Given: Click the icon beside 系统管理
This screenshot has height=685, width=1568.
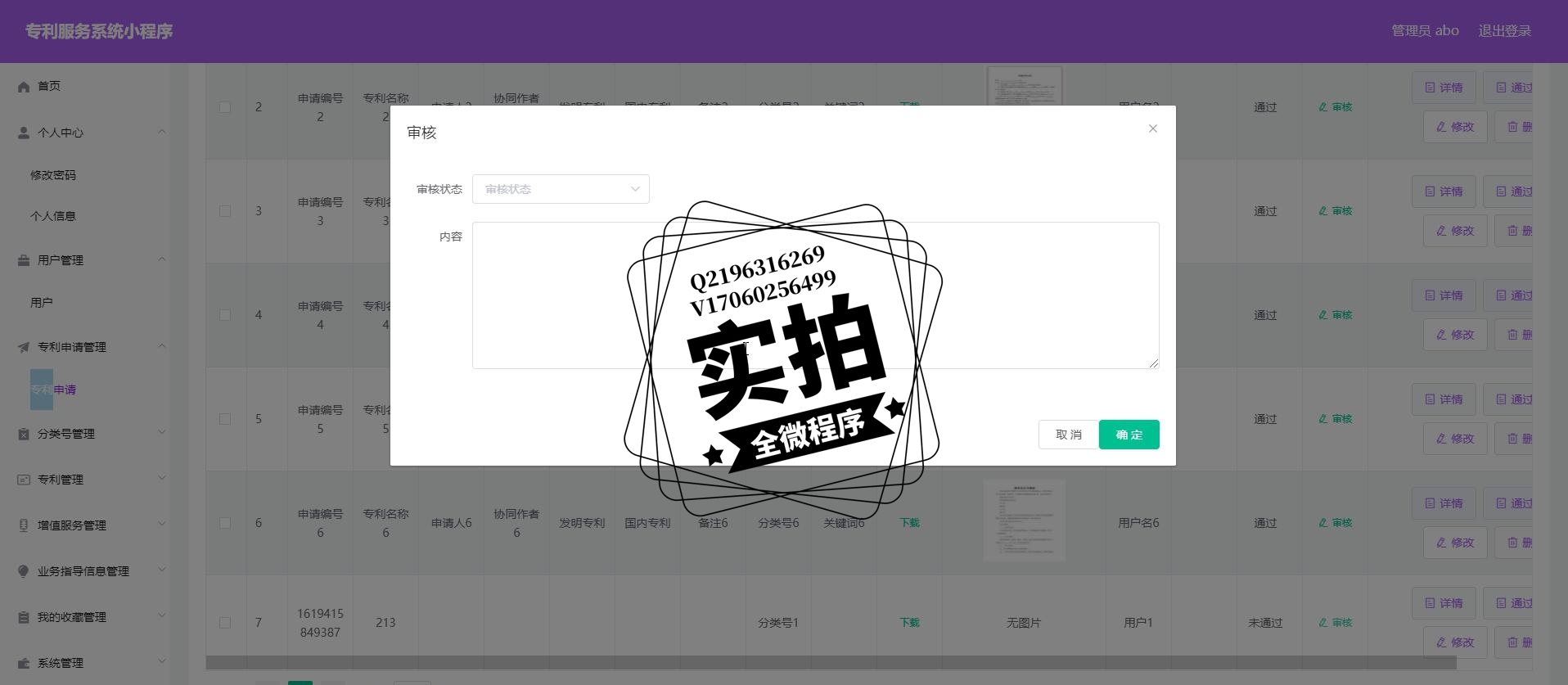Looking at the screenshot, I should (24, 663).
